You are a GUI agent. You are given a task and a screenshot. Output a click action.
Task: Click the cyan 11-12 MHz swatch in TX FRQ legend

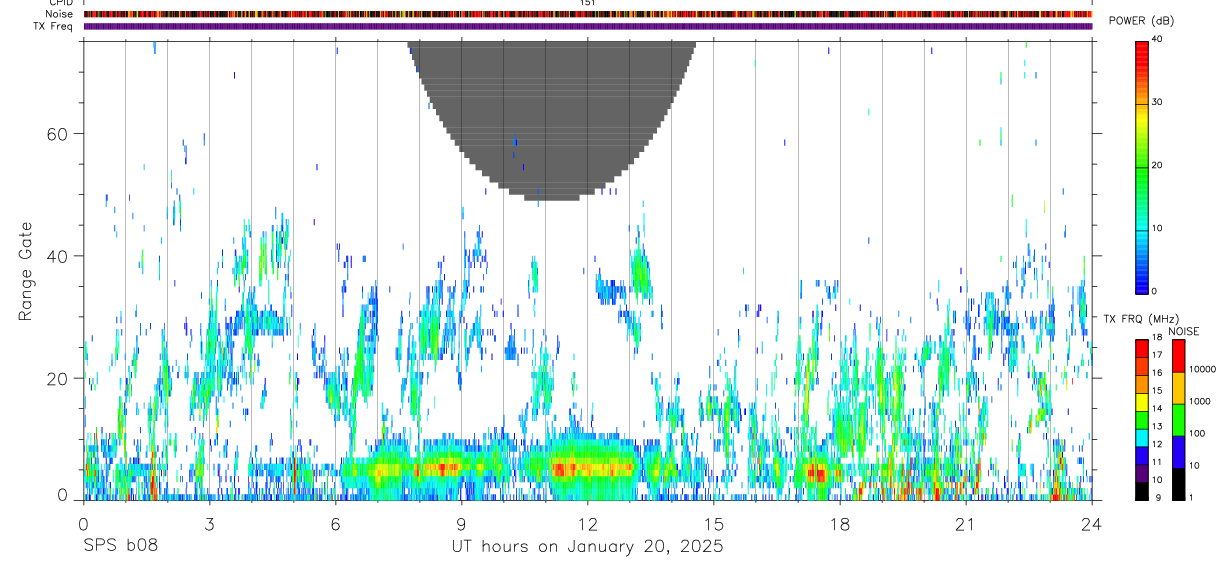coord(1142,438)
